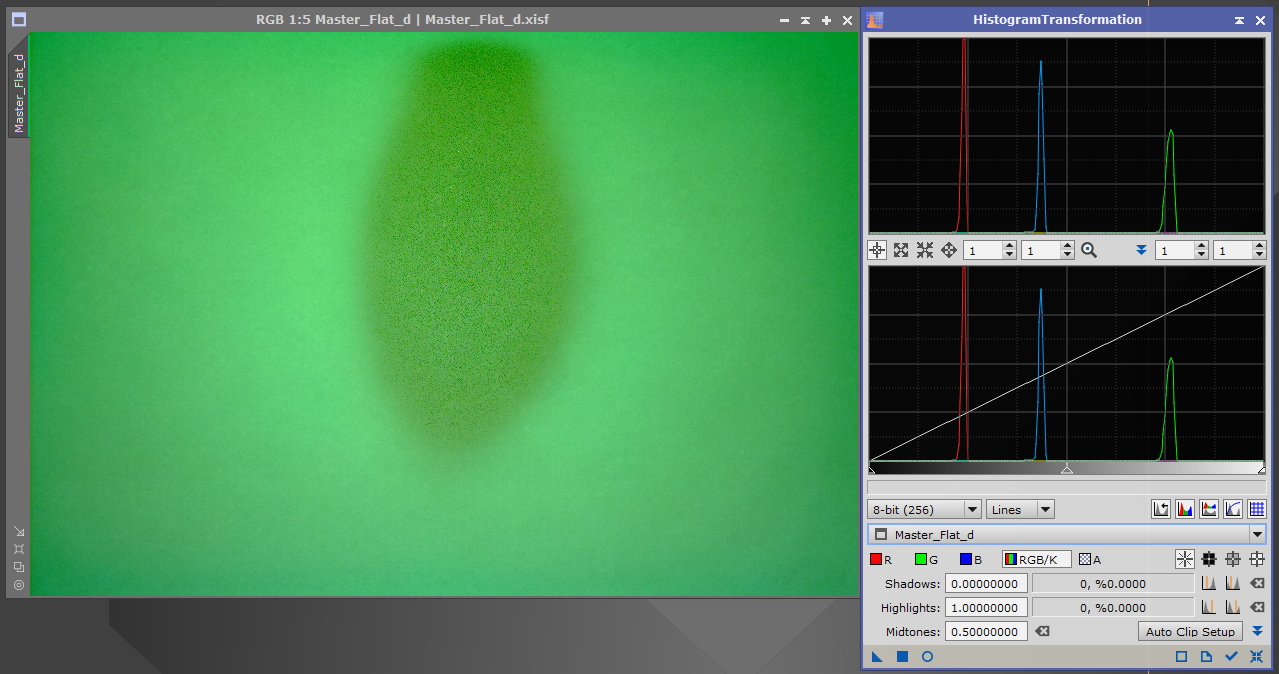Click the Shadows value input field
The image size is (1279, 674).
[x=986, y=584]
